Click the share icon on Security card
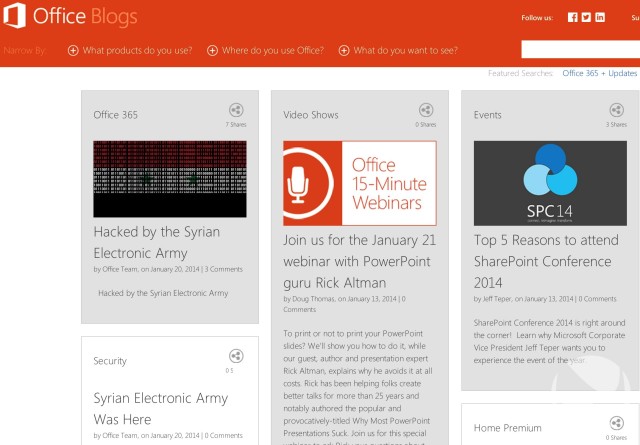Viewport: 640px width, 445px height. pyautogui.click(x=236, y=356)
